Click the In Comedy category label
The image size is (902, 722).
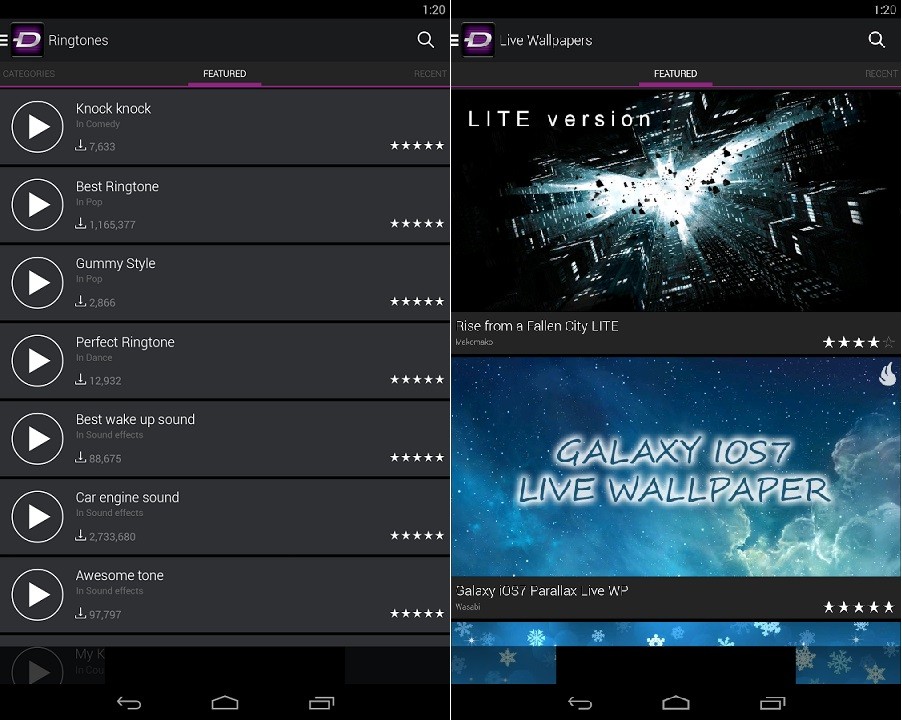click(98, 124)
